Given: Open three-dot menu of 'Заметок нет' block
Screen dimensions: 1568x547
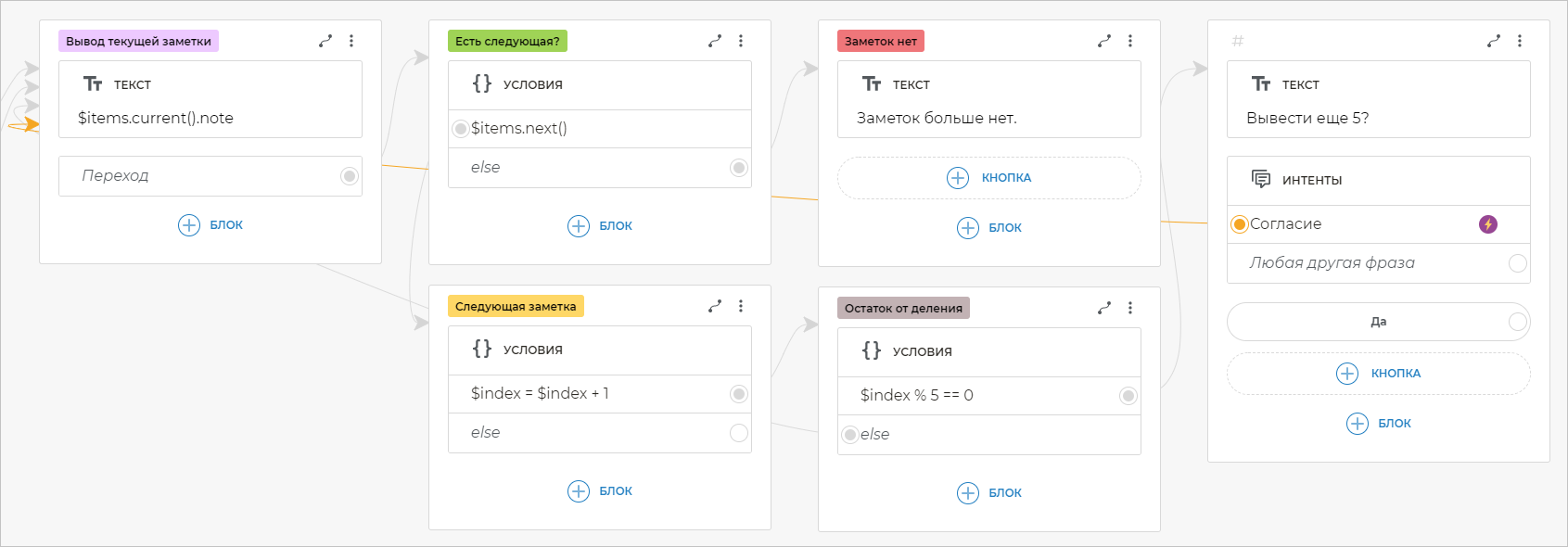Looking at the screenshot, I should 1130,41.
